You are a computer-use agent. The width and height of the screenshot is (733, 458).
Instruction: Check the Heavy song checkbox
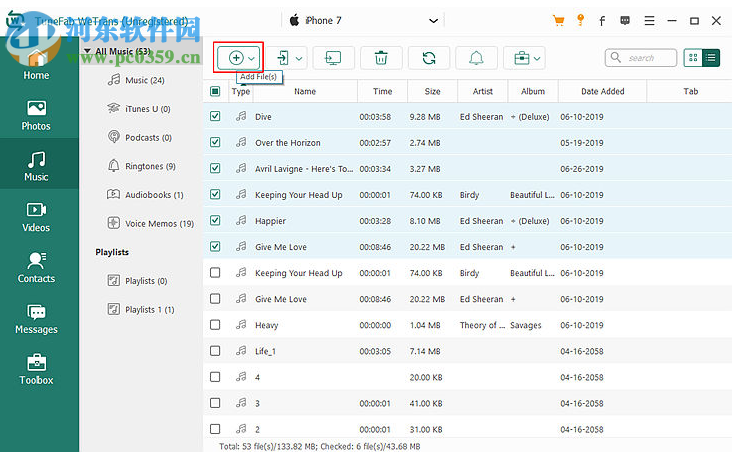(x=215, y=324)
